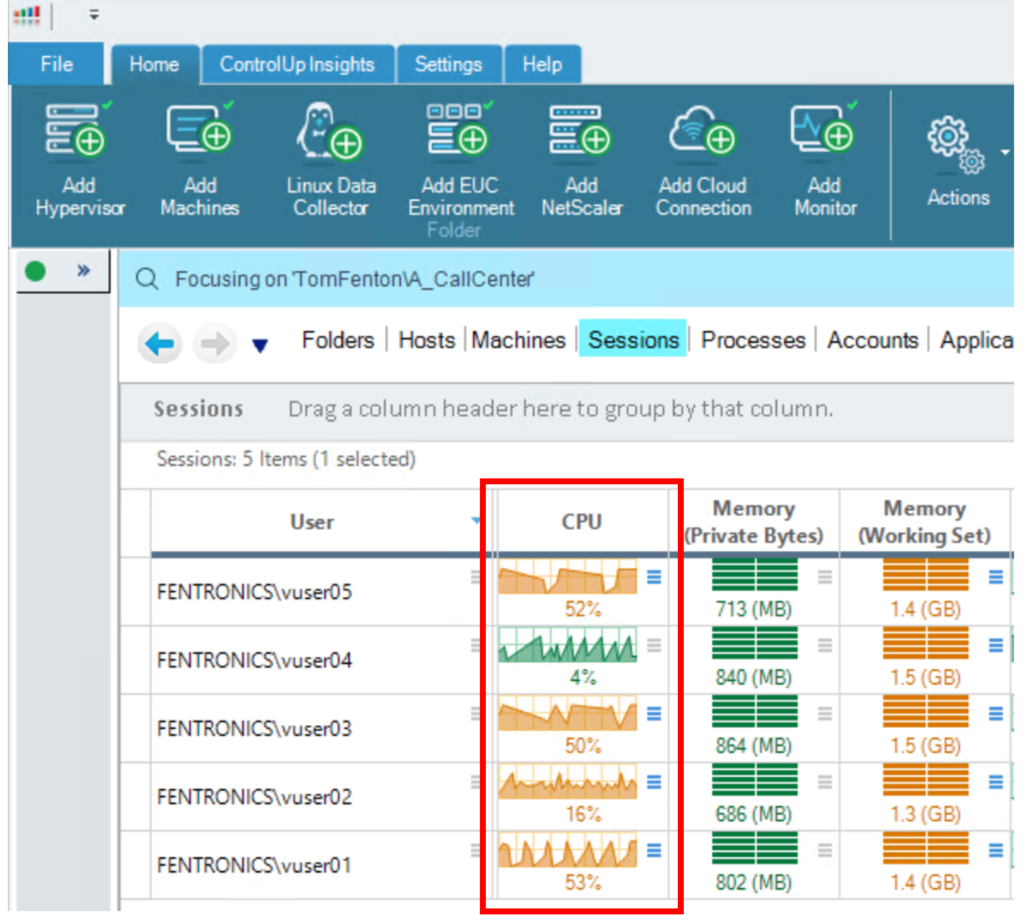Viewport: 1024px width, 923px height.
Task: Click the ControlUp logo in title bar
Action: (x=27, y=15)
